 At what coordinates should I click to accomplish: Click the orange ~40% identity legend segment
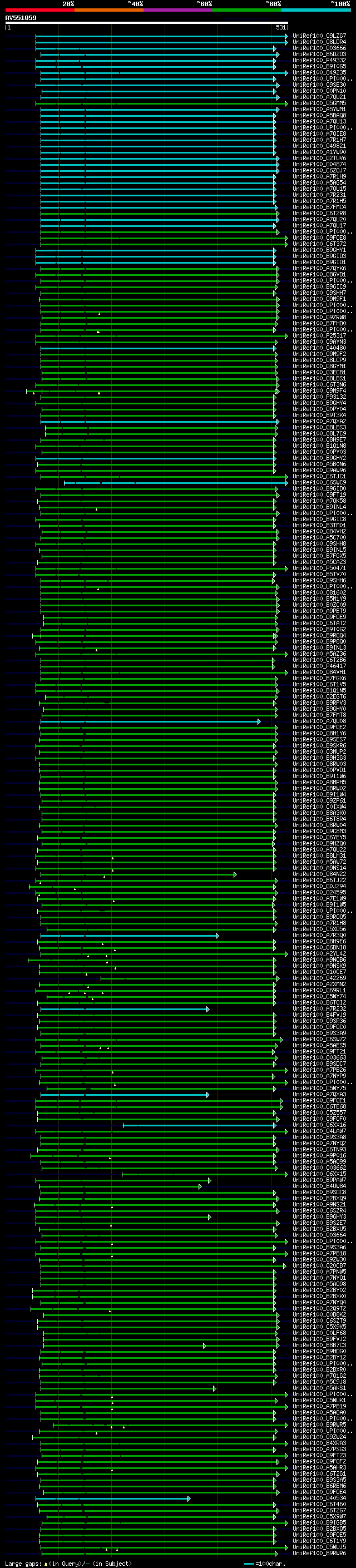[x=109, y=11]
